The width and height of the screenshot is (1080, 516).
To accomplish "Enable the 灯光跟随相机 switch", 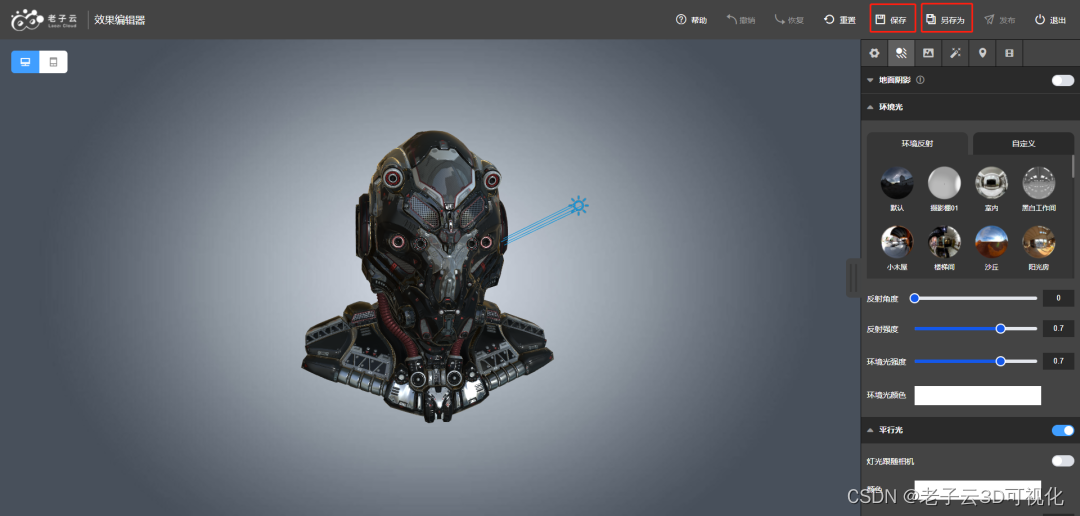I will [1062, 461].
